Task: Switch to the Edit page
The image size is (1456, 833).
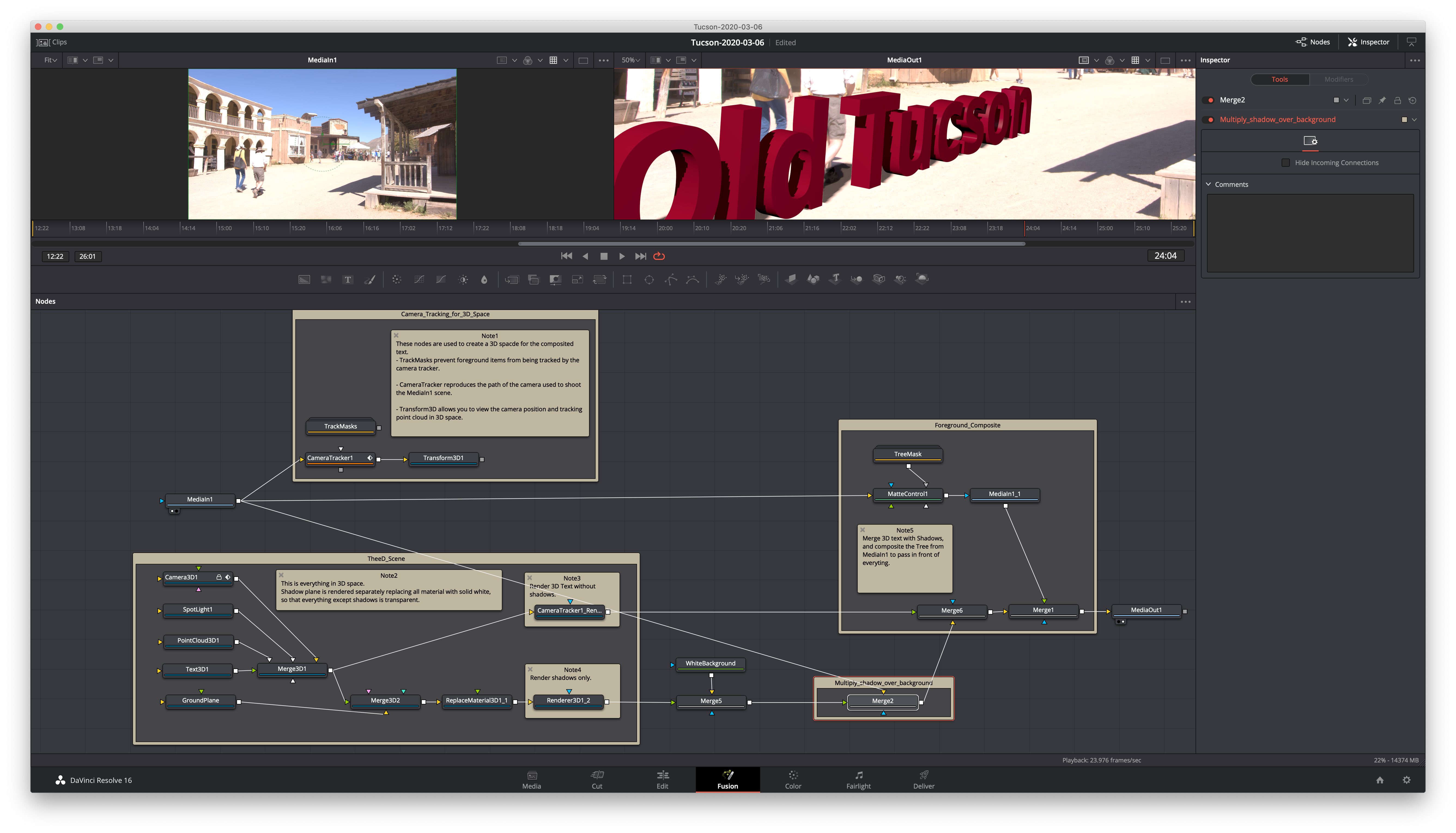Action: [663, 780]
